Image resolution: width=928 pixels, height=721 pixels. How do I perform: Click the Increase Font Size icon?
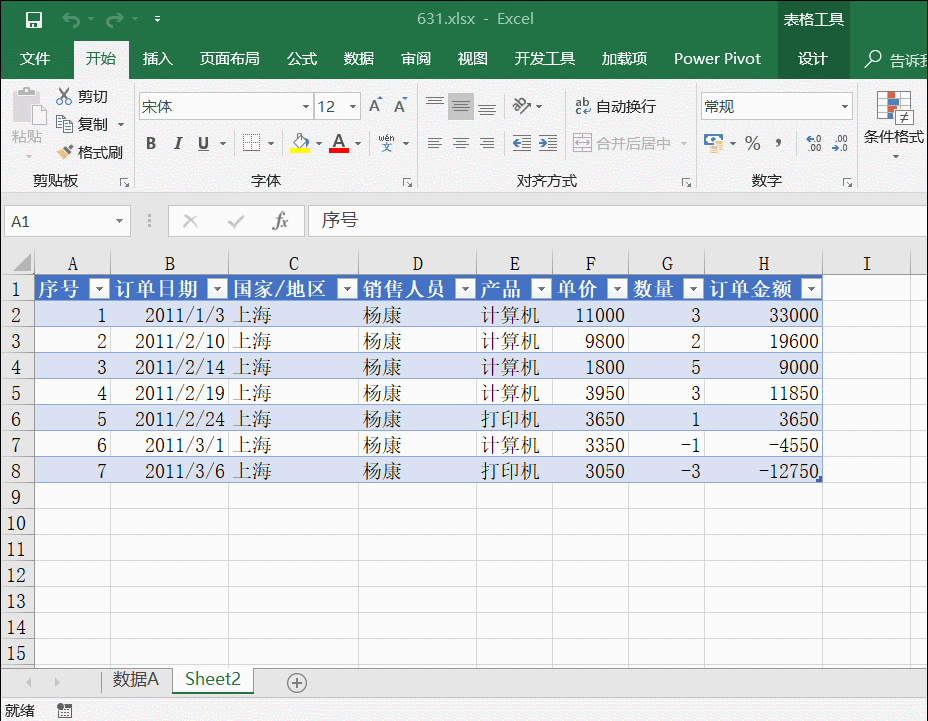pos(376,106)
